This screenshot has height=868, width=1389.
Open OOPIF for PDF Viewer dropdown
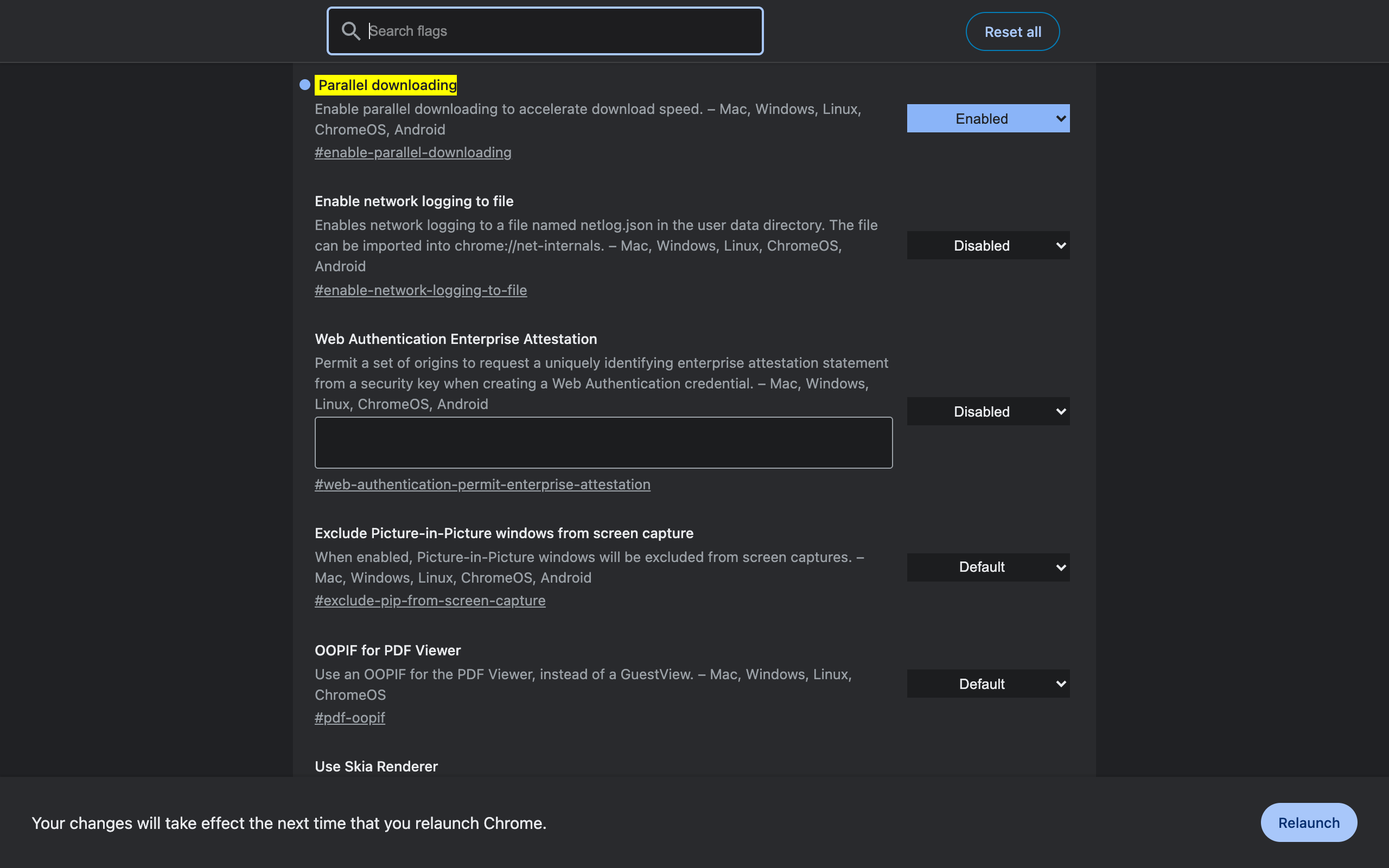pos(988,684)
